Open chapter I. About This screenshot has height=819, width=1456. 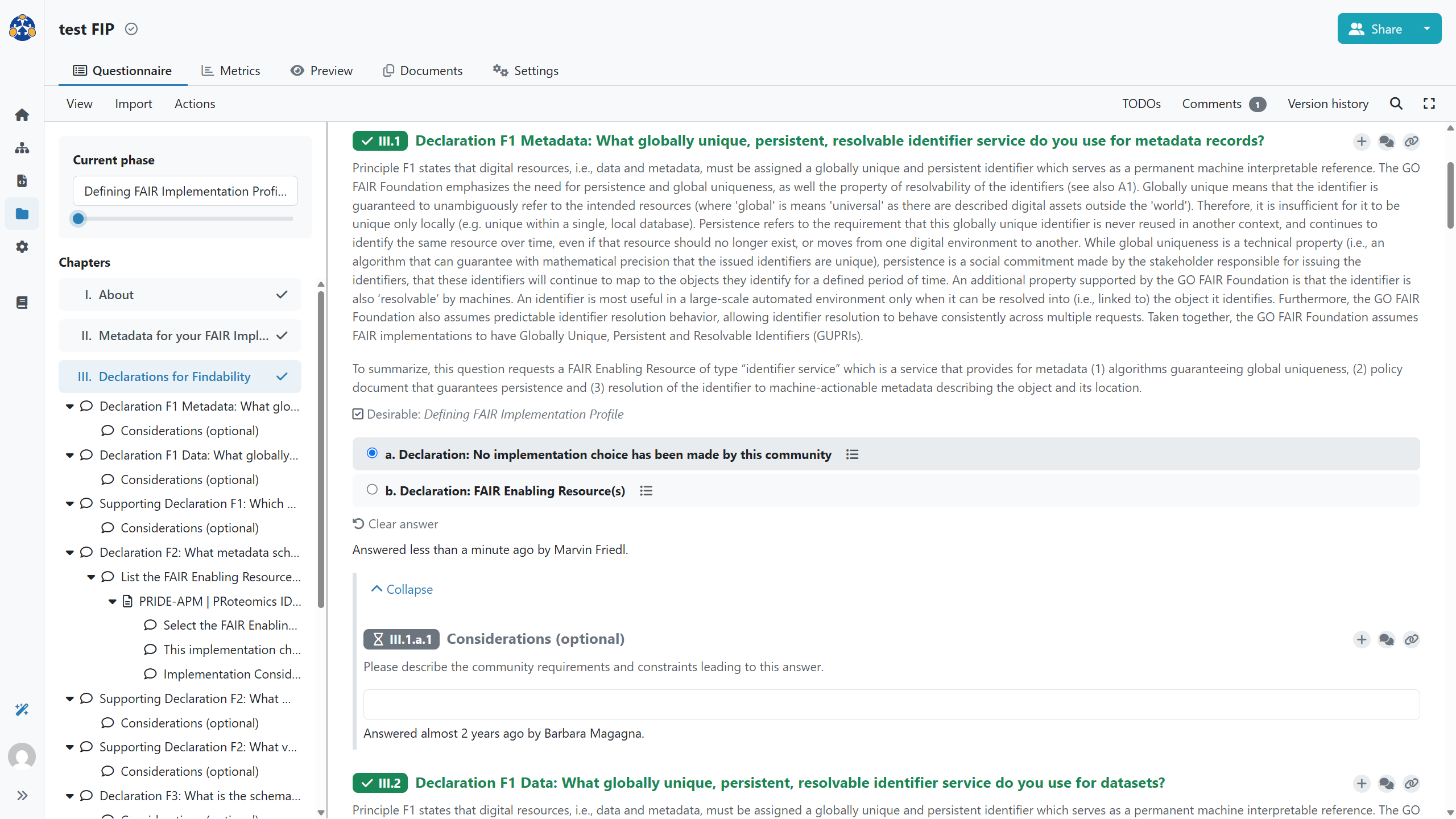pyautogui.click(x=180, y=295)
